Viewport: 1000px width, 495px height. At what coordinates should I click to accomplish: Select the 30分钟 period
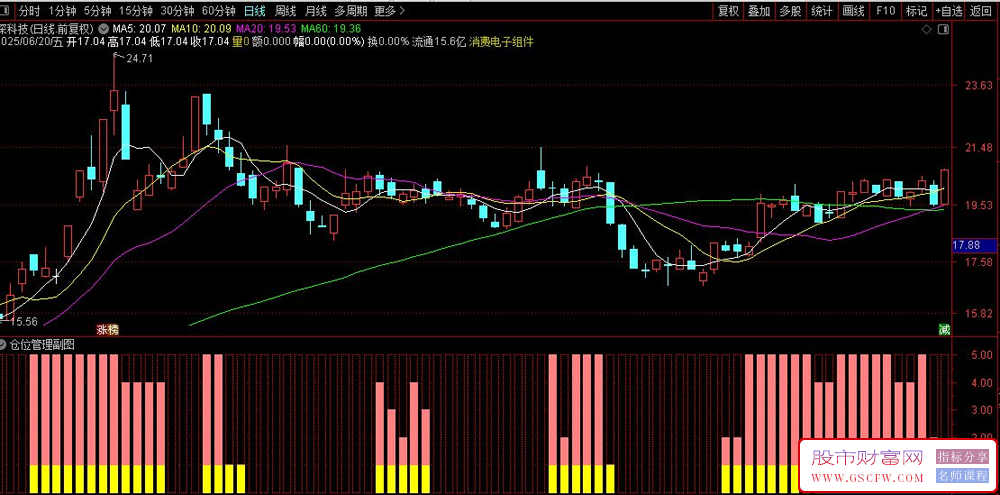[x=177, y=11]
